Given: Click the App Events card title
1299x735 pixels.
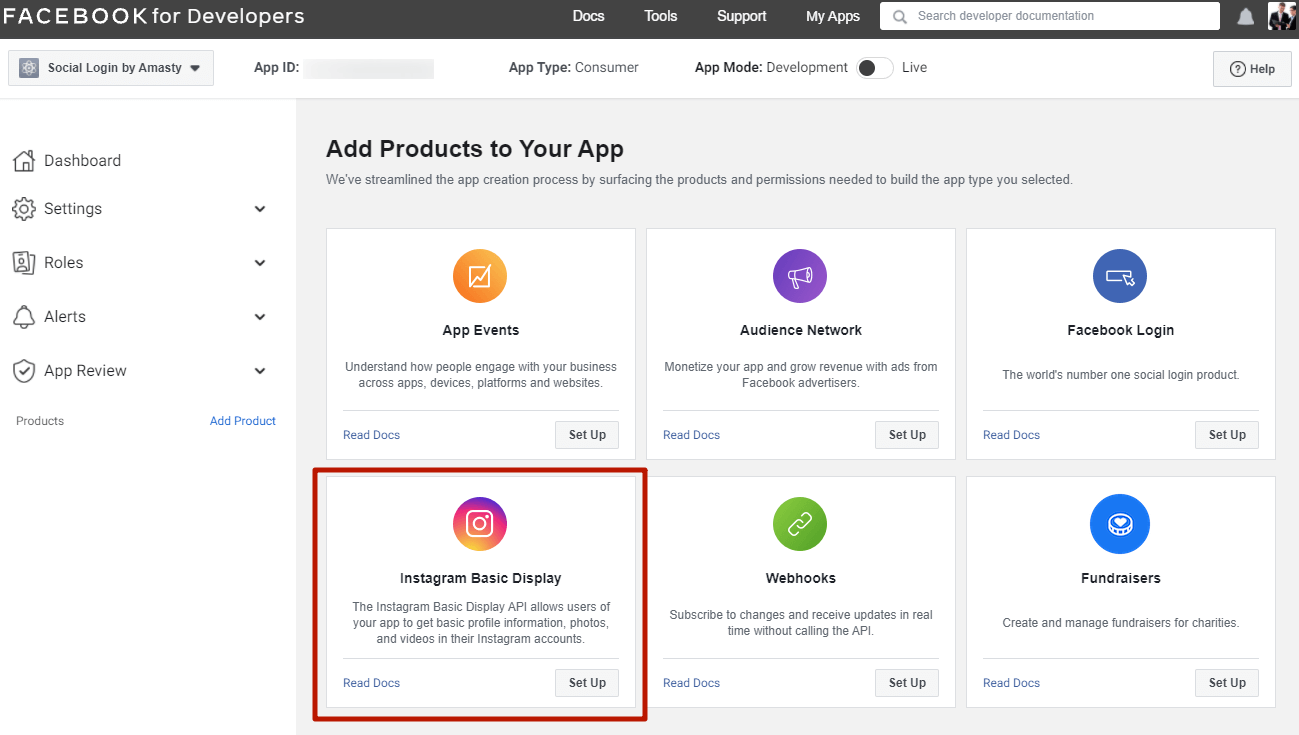Looking at the screenshot, I should [480, 330].
